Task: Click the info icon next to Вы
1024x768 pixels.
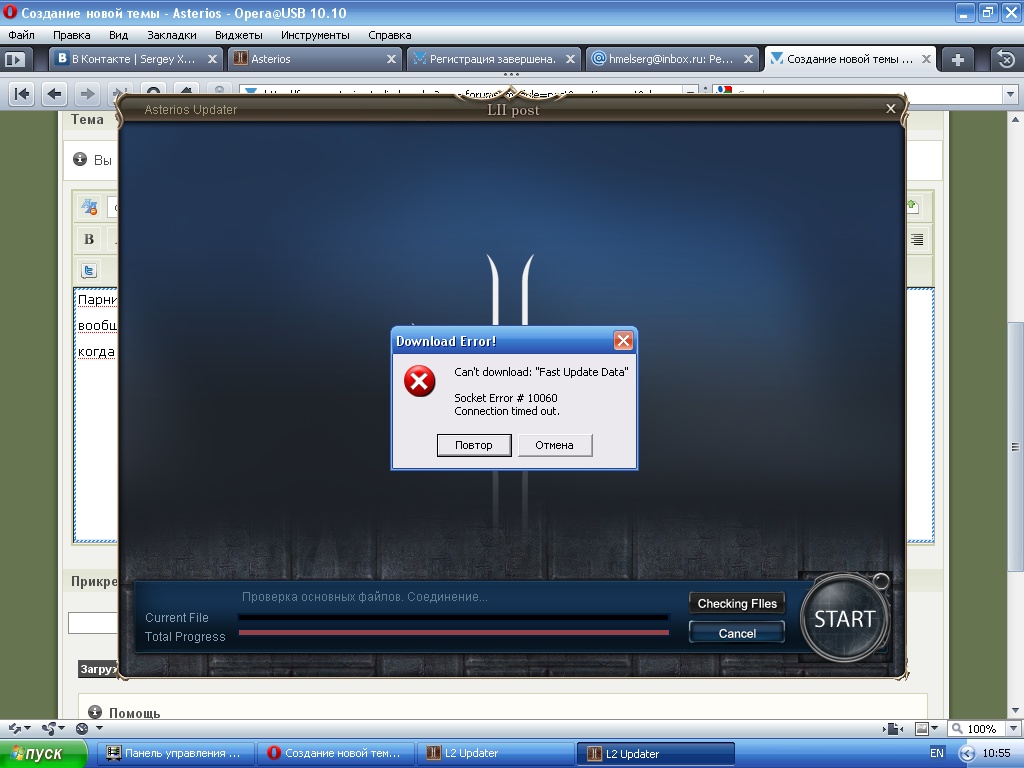Action: point(80,159)
